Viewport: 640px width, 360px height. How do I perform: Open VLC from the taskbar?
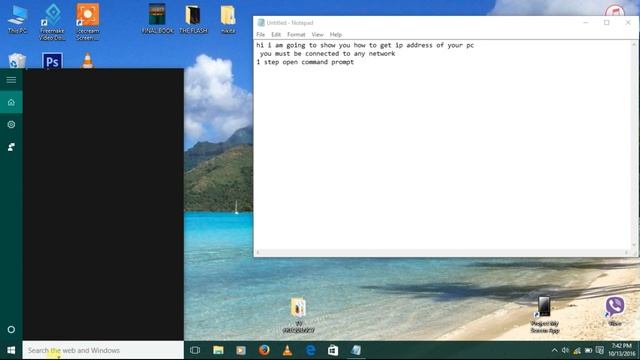pos(287,350)
